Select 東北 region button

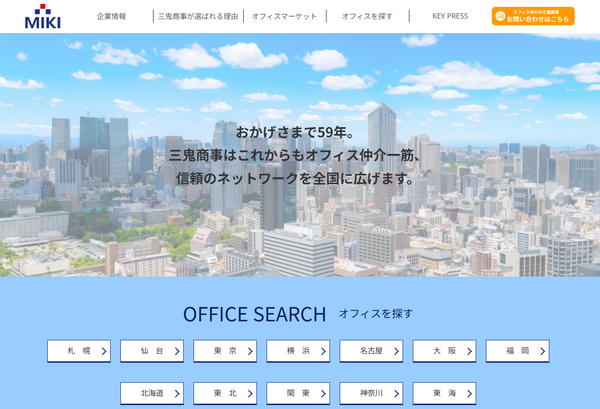coord(225,393)
